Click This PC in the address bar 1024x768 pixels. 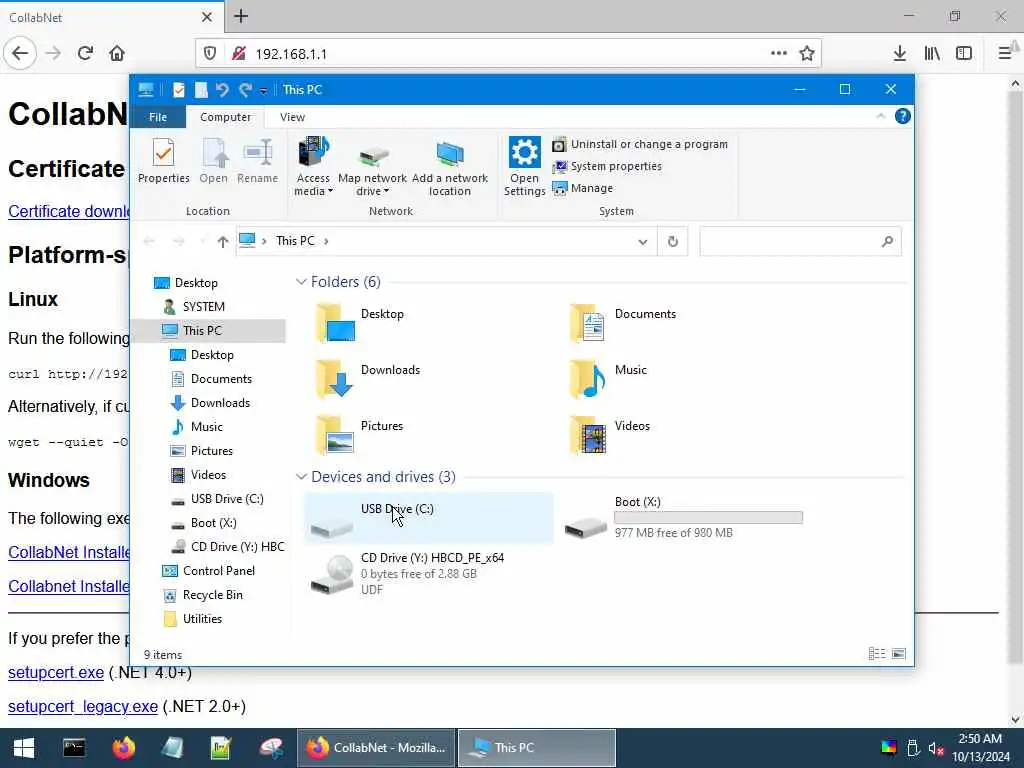coord(295,241)
